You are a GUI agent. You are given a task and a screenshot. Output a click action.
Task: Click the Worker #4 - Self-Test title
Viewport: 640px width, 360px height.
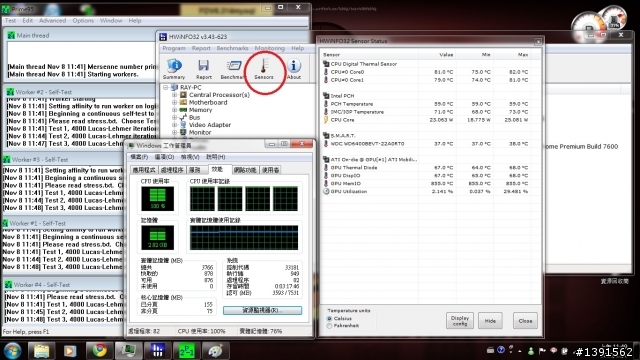point(42,284)
